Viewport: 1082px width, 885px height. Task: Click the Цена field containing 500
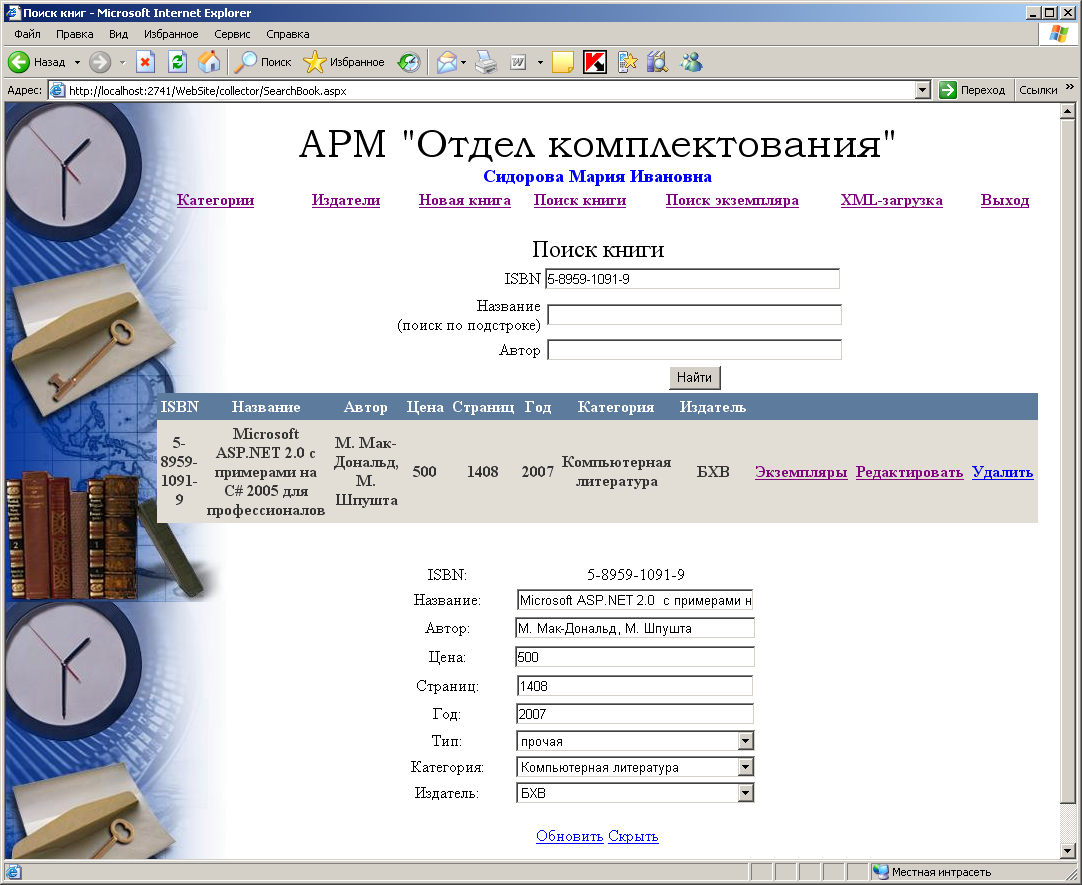click(x=635, y=657)
